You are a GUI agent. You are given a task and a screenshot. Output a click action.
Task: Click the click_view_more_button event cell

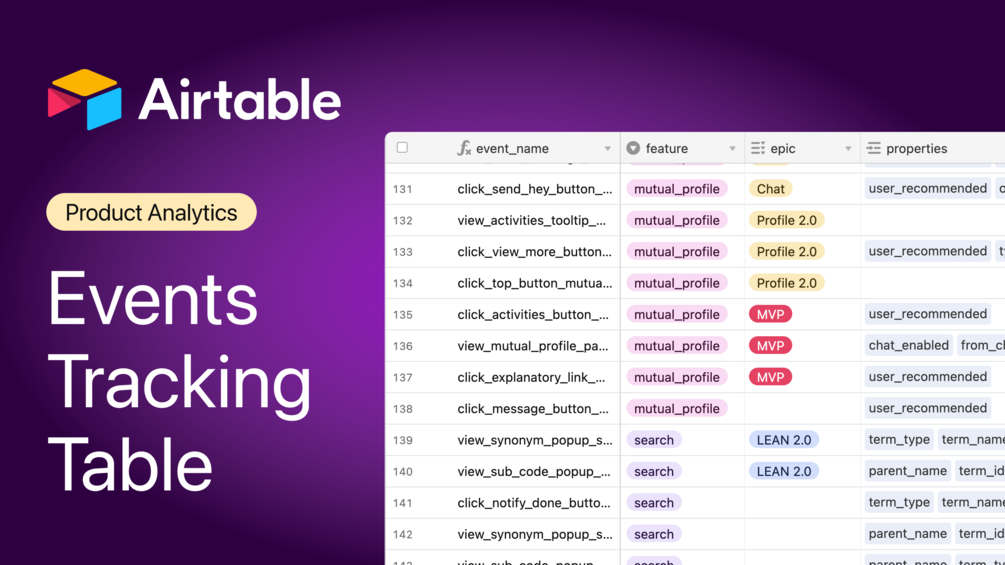pyautogui.click(x=535, y=252)
